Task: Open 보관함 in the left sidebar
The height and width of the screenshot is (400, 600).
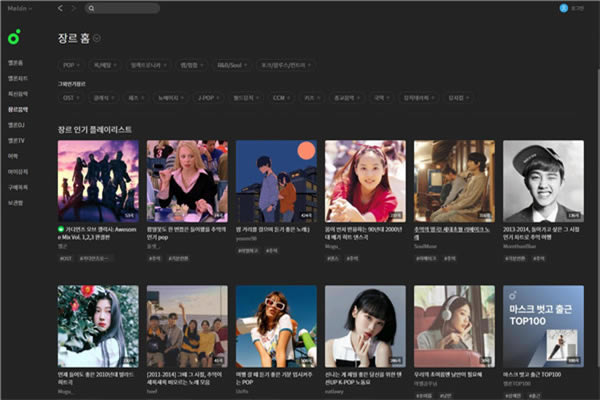Action: pos(15,203)
